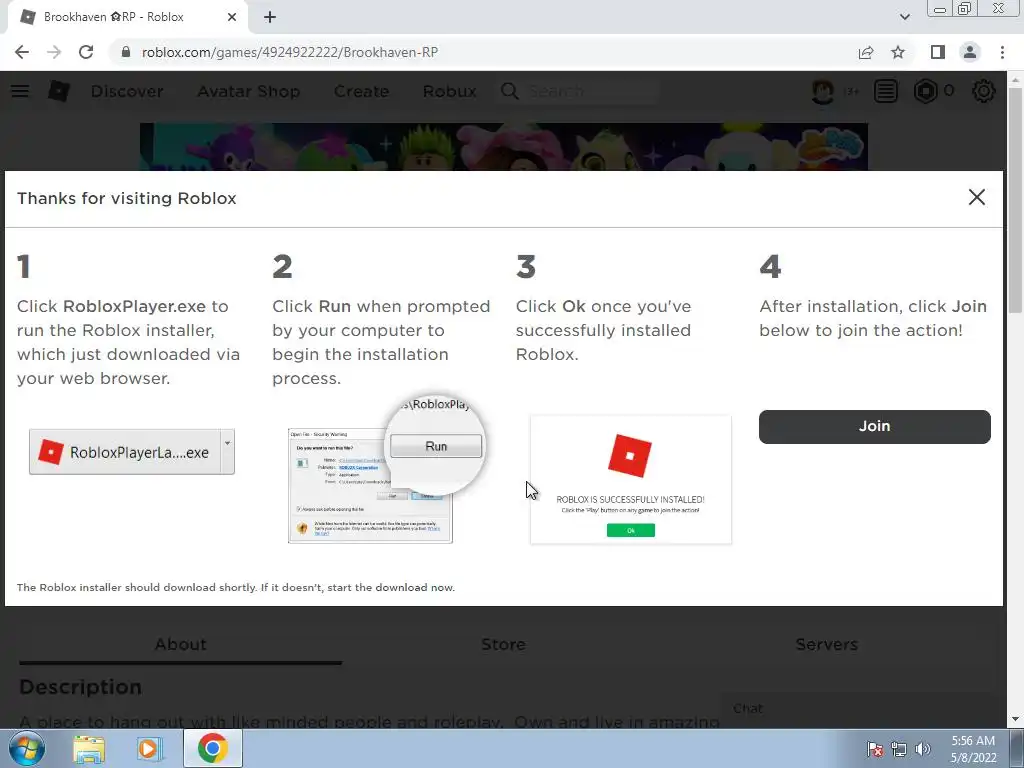Image resolution: width=1024 pixels, height=768 pixels.
Task: Click the Chrome taskbar icon
Action: [x=213, y=748]
